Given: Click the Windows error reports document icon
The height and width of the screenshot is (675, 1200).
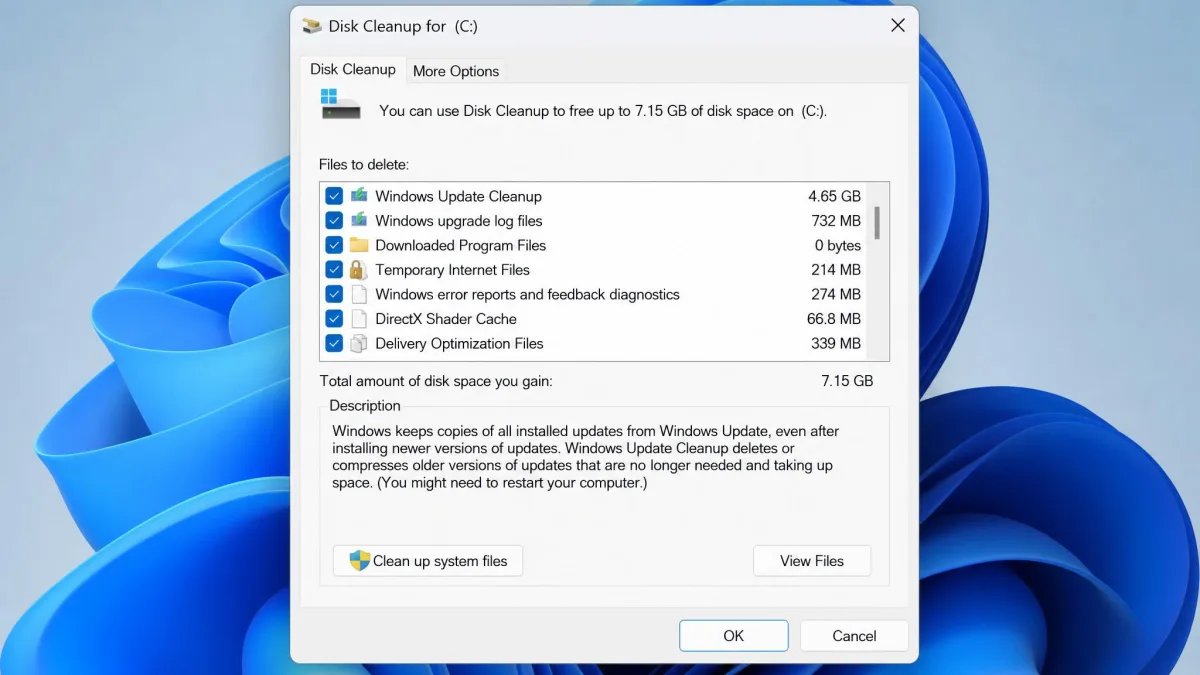Looking at the screenshot, I should [x=359, y=294].
